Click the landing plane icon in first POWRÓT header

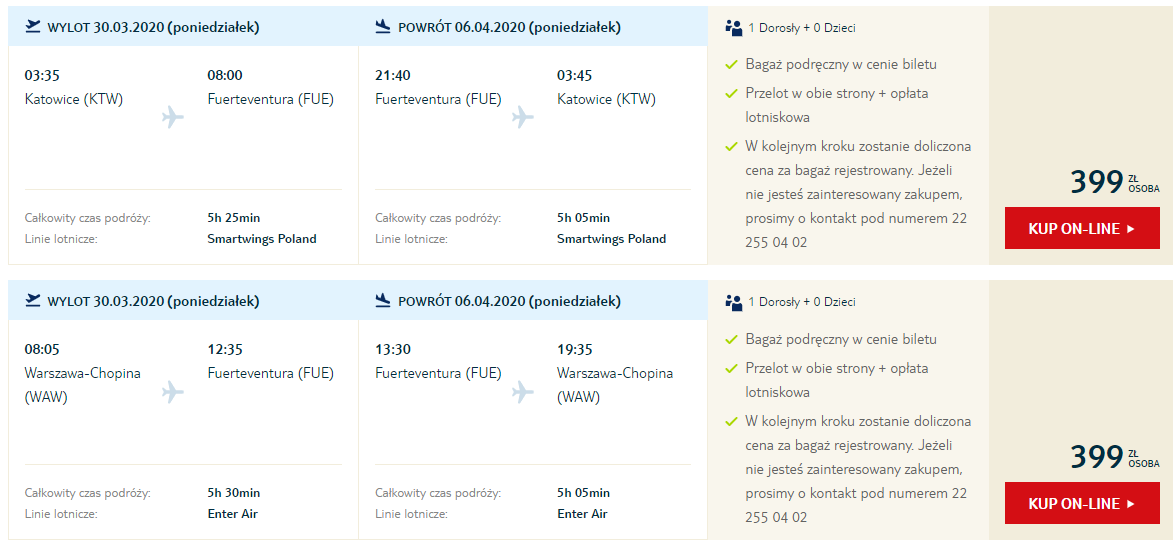coord(383,27)
